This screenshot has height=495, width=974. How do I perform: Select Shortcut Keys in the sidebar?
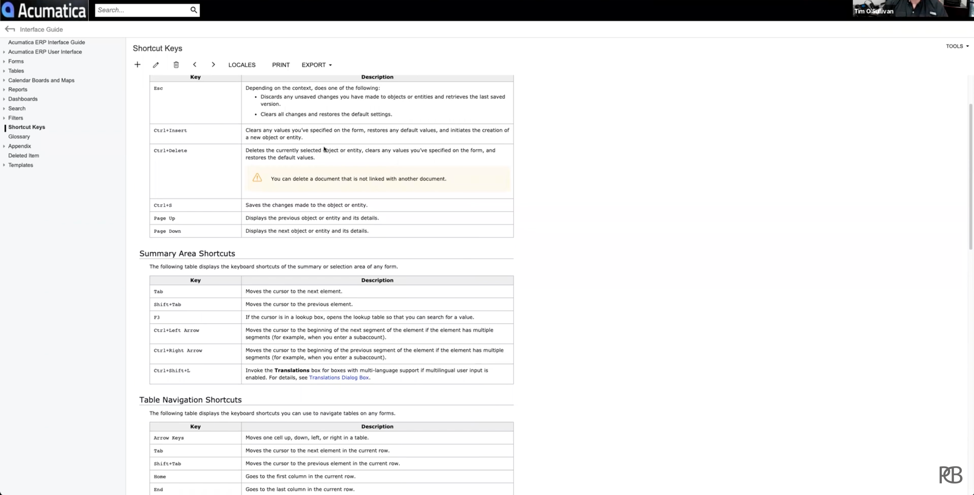point(27,127)
